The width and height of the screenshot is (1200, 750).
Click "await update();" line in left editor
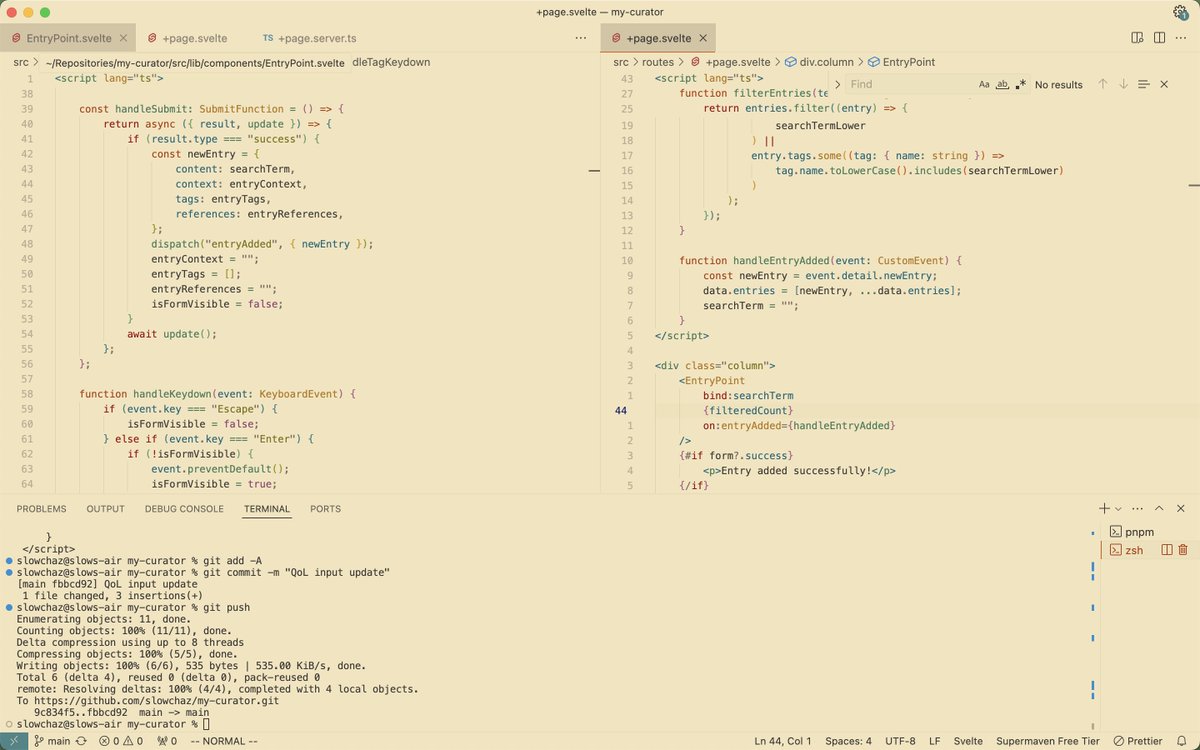click(172, 333)
